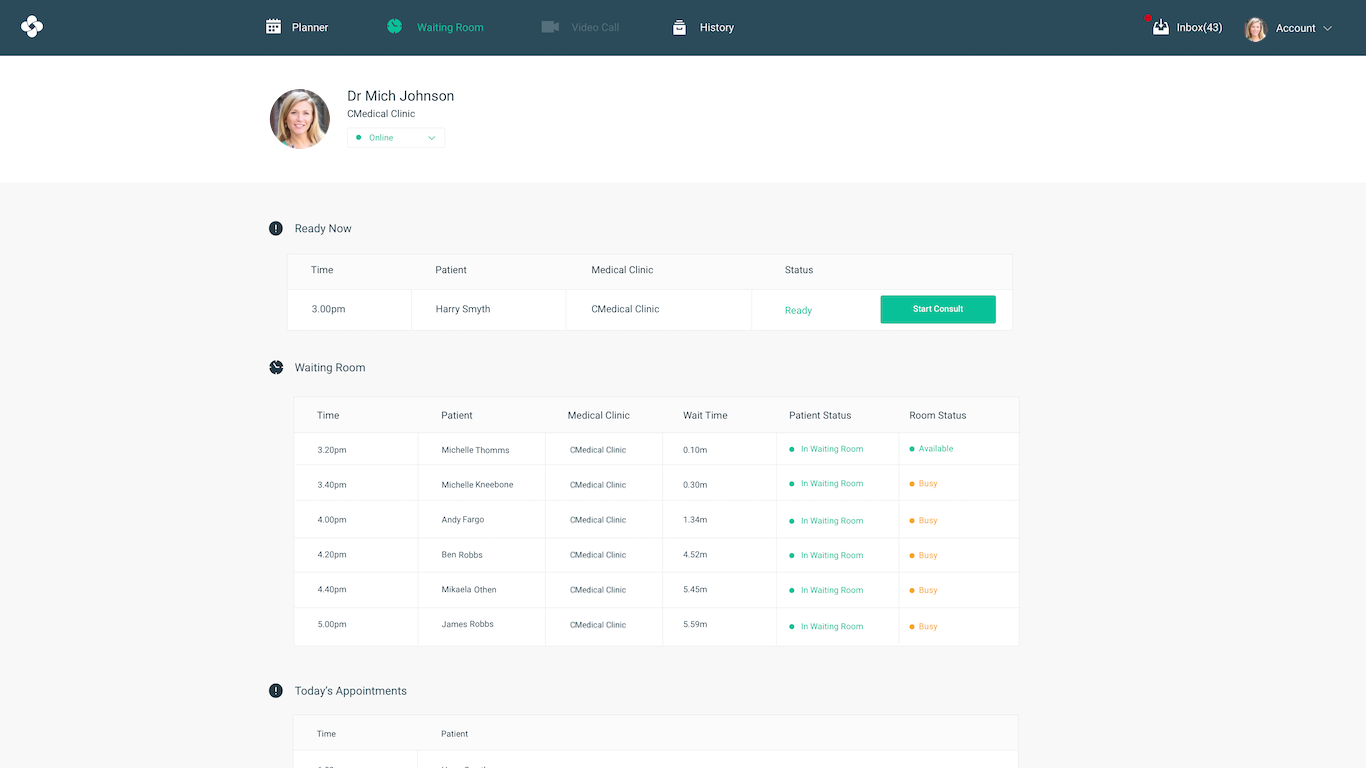
Task: Click the 4.00pm appointment time
Action: tap(332, 520)
